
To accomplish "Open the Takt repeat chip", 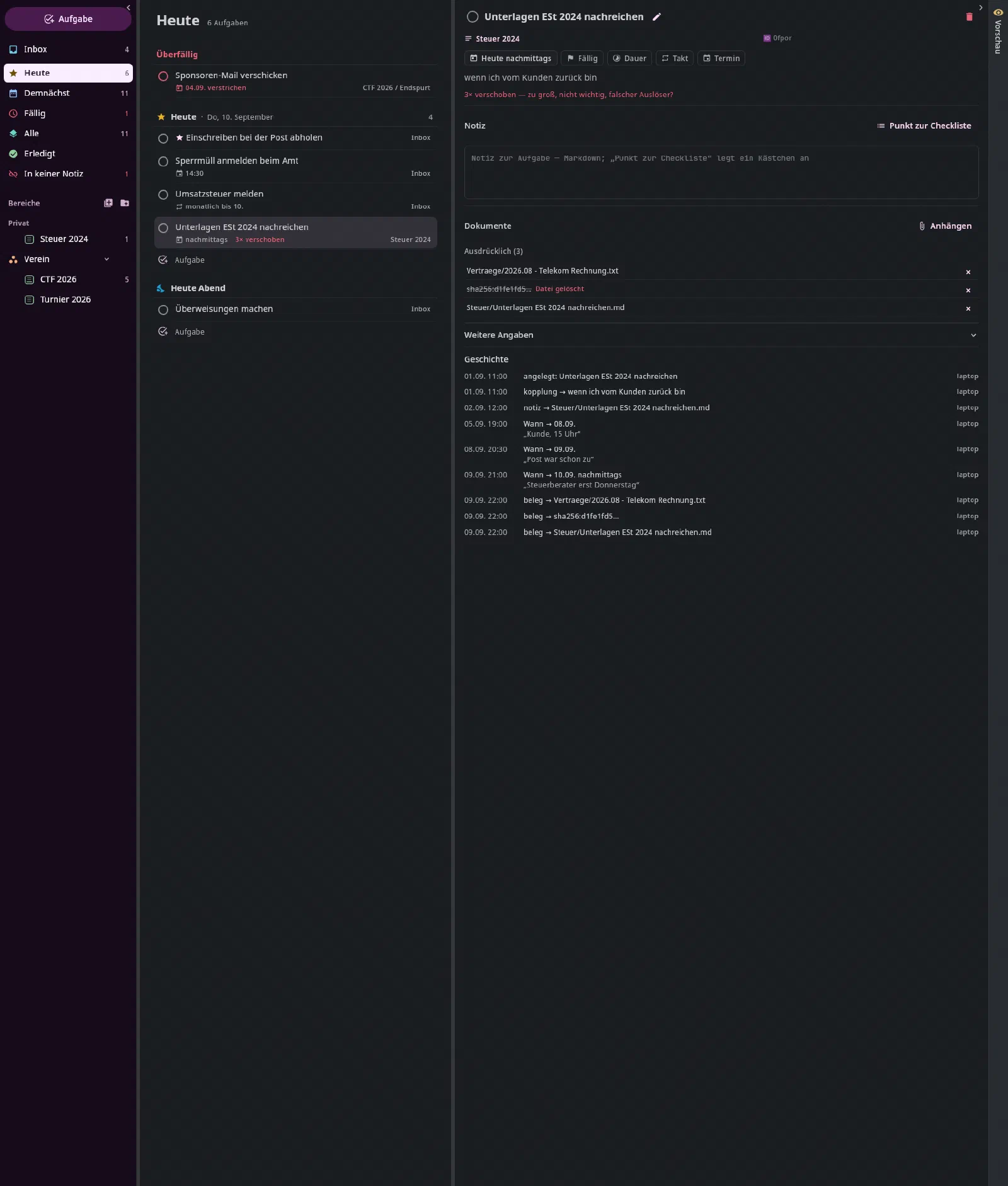I will pos(675,59).
